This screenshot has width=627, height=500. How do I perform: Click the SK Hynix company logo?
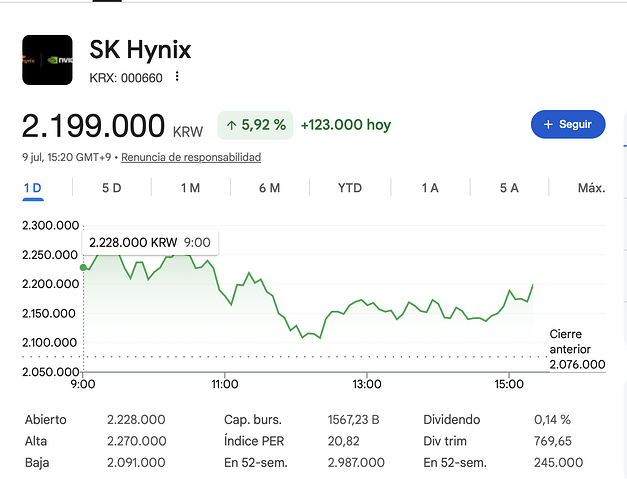click(x=47, y=60)
